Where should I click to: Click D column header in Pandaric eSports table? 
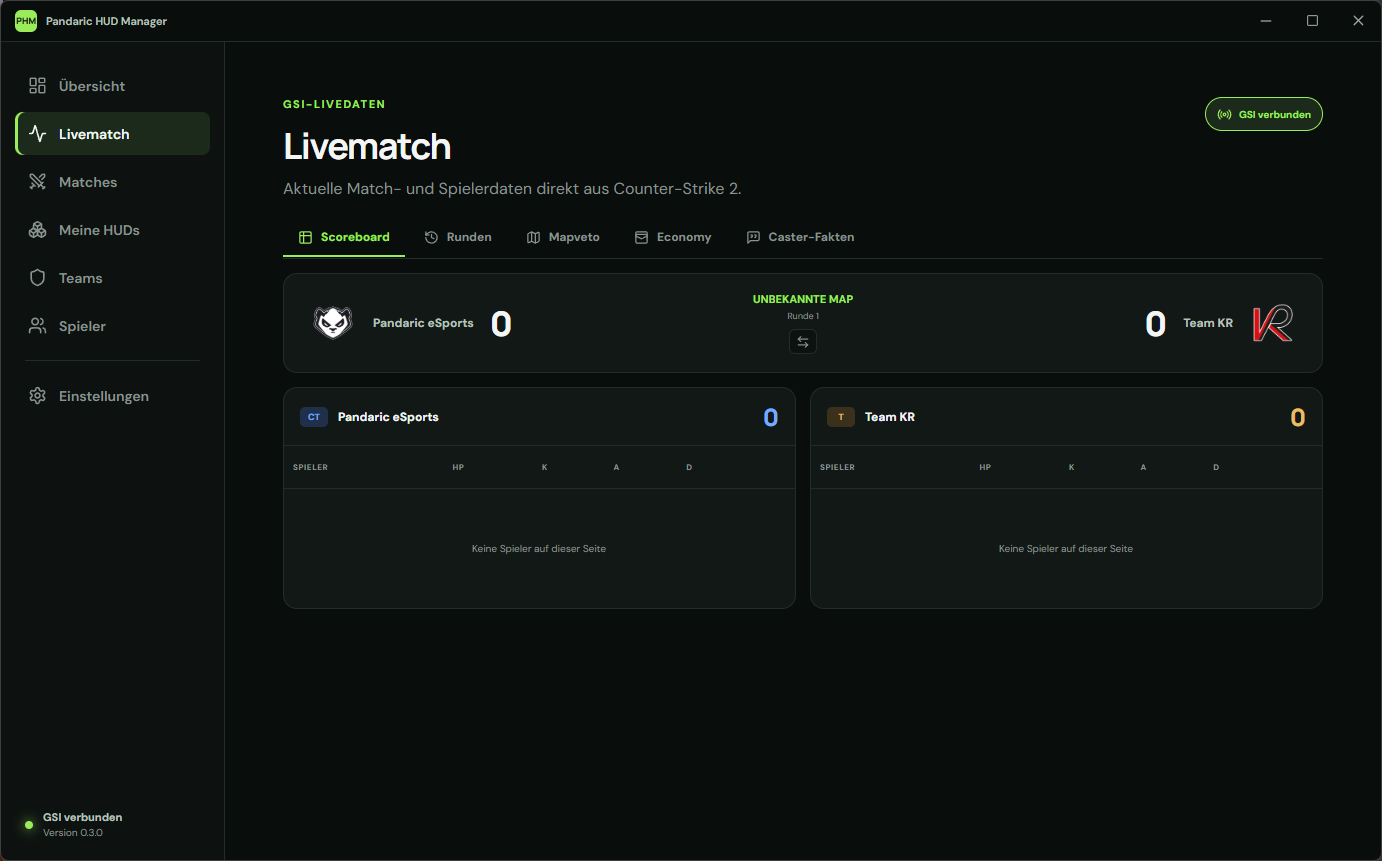point(689,467)
